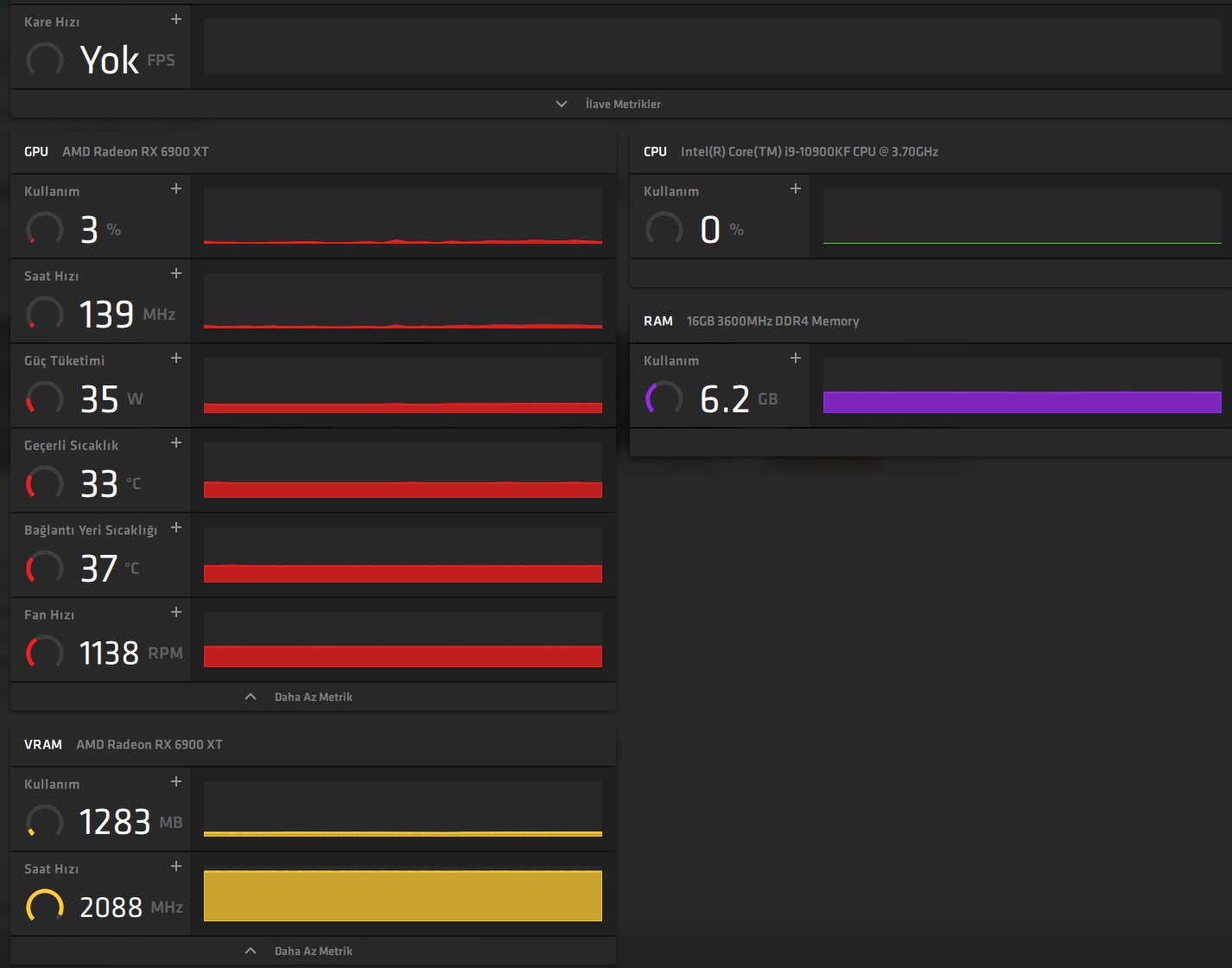Click plus icon on Bağlantı Yeri Sıcaklığı
This screenshot has height=968, width=1232.
(176, 527)
